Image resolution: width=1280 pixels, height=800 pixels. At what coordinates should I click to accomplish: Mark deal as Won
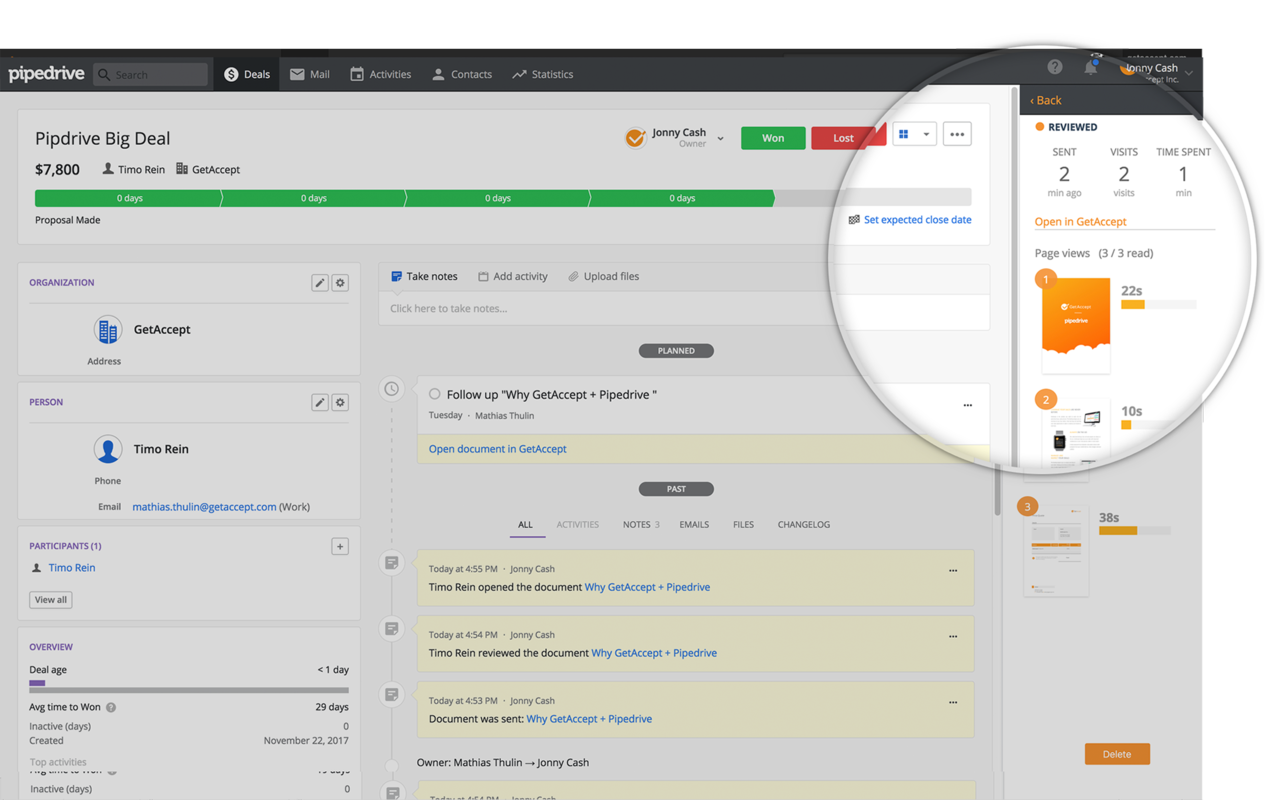773,138
